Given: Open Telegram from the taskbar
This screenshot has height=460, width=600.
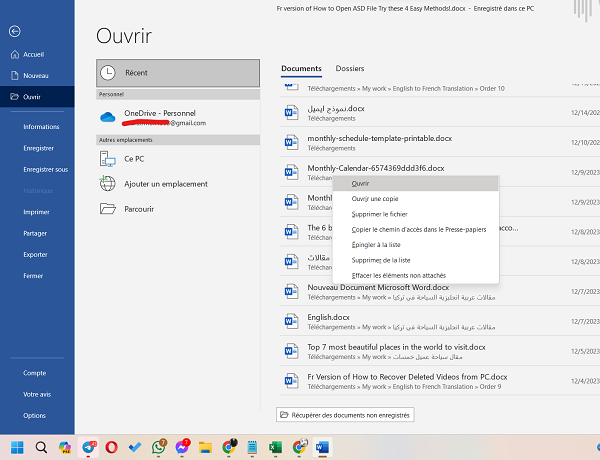Looking at the screenshot, I should pos(88,447).
